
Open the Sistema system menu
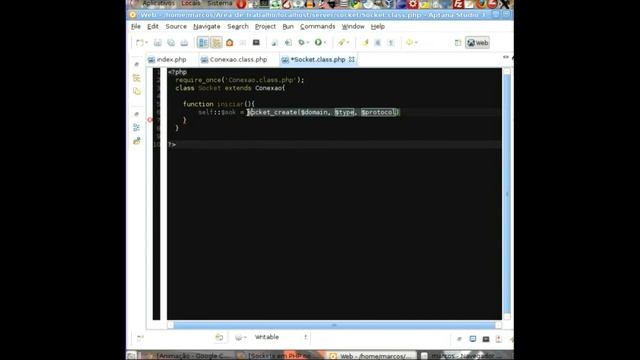220,3
